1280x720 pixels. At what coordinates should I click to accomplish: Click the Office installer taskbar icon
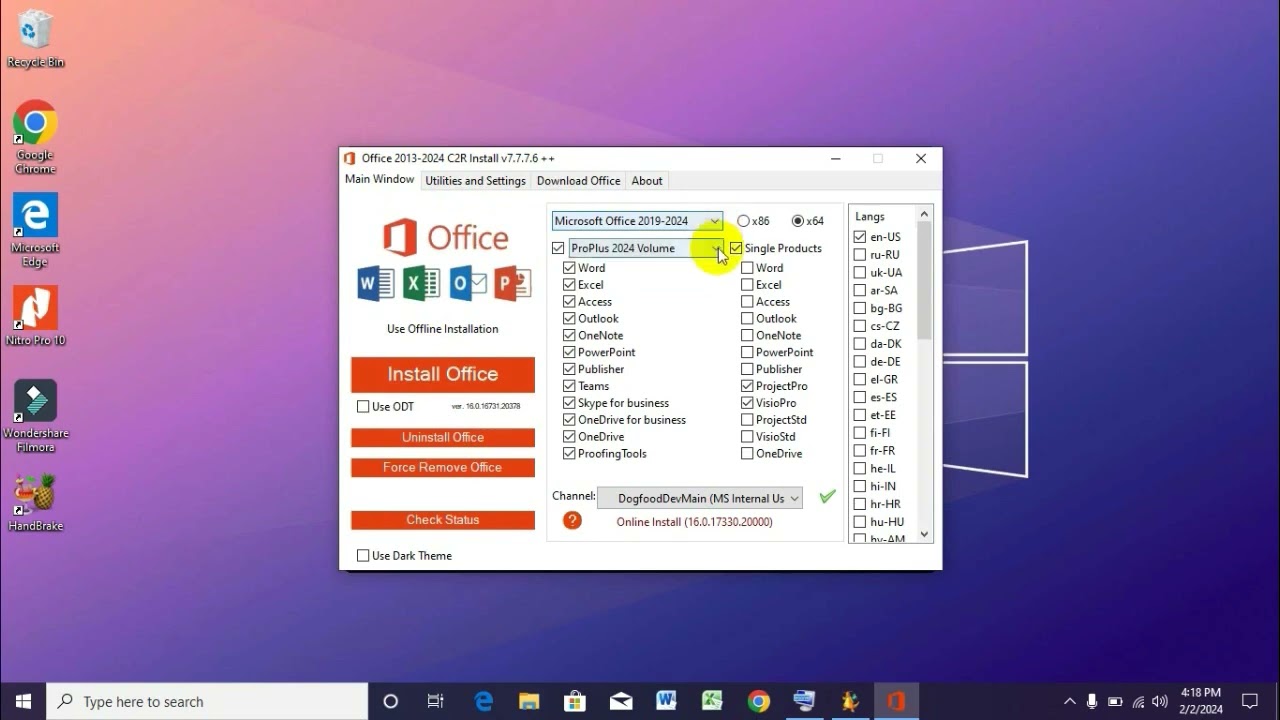(896, 701)
